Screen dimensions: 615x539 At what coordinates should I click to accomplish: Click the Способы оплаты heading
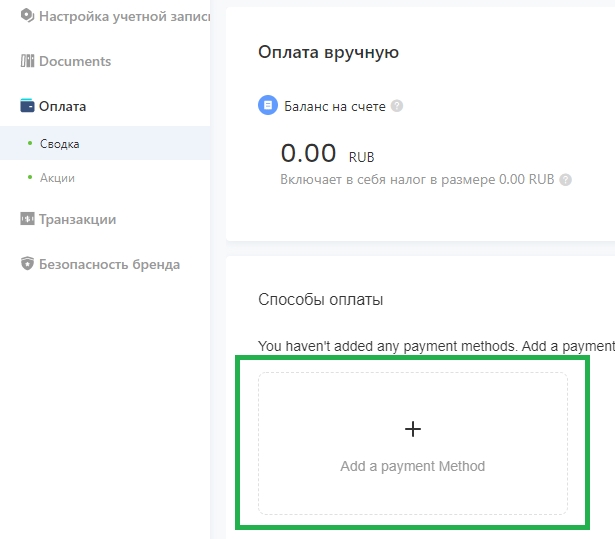point(320,300)
